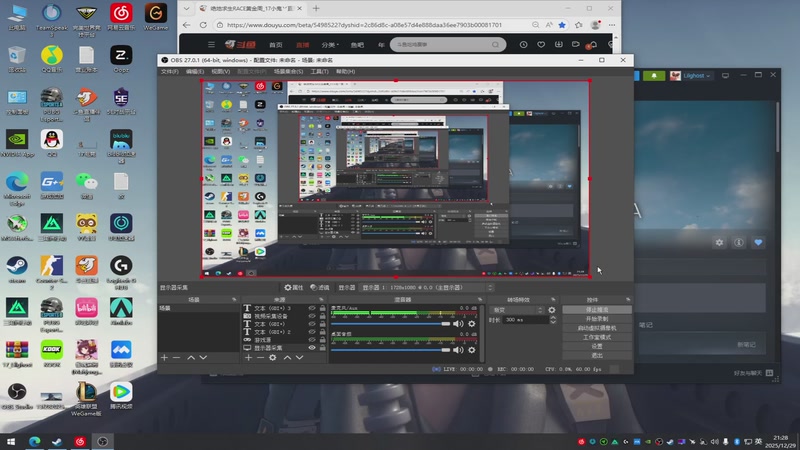
Task: Toggle visibility of the Text (GDI+) source
Action: (312, 324)
